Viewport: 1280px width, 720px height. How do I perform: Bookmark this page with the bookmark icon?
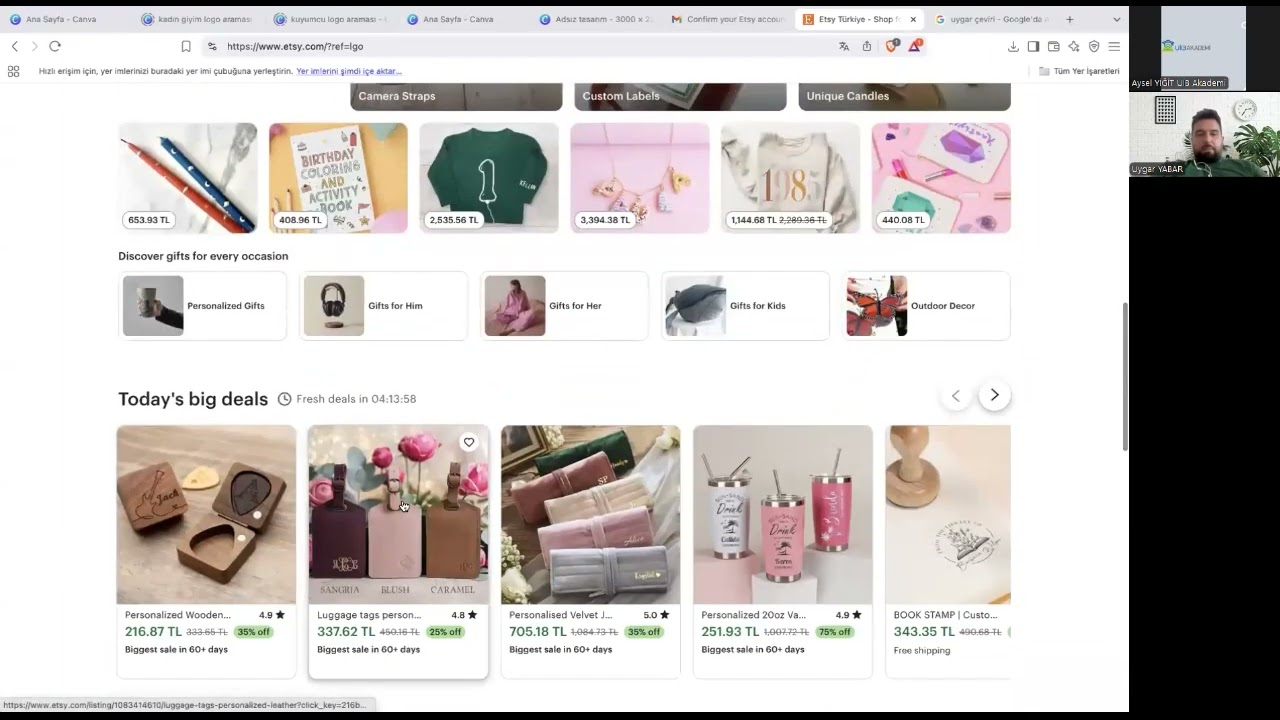186,46
